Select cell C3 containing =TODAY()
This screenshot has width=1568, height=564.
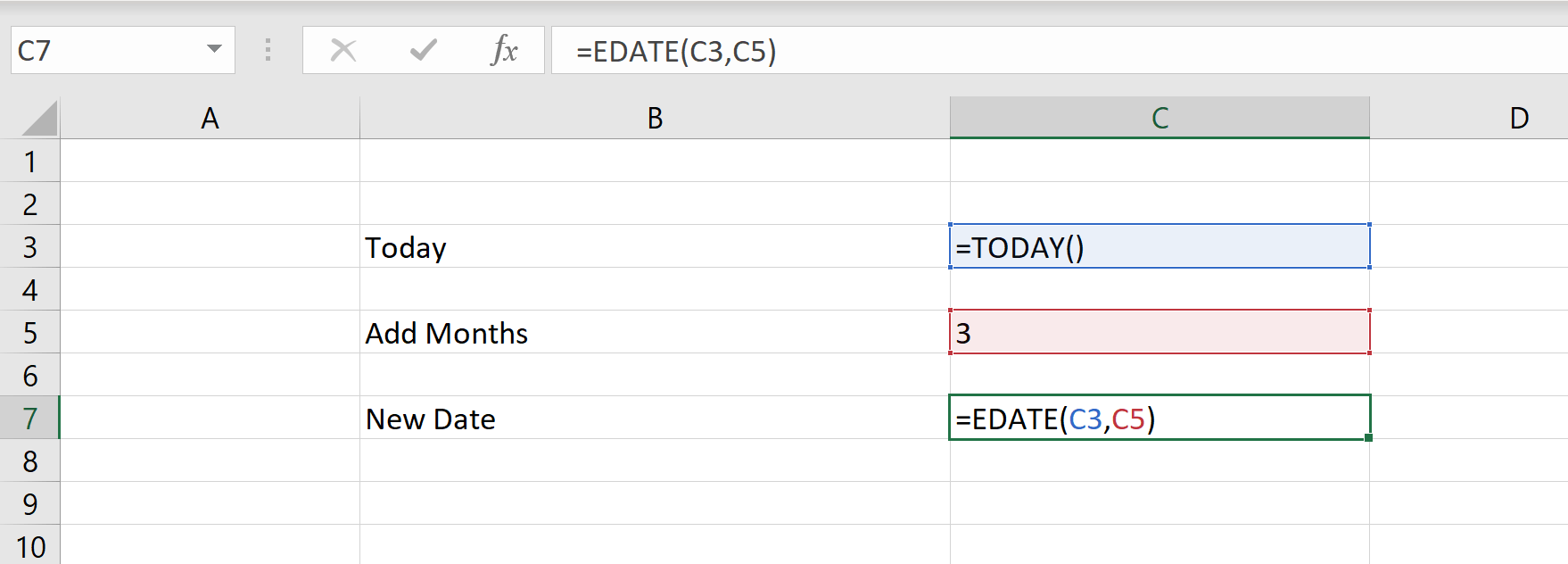click(1159, 247)
